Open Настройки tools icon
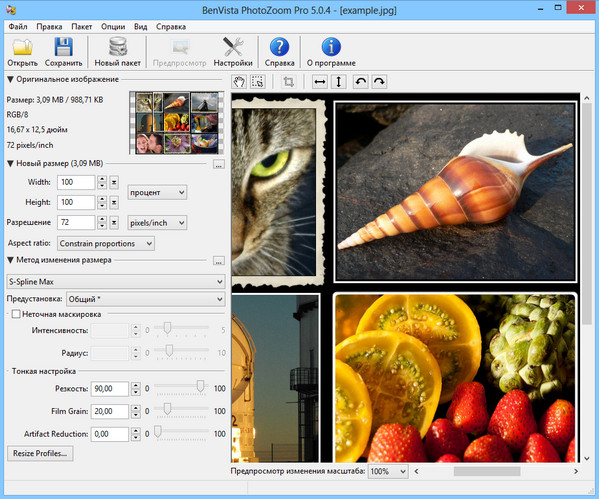Viewport: 599px width, 499px height. (x=233, y=47)
